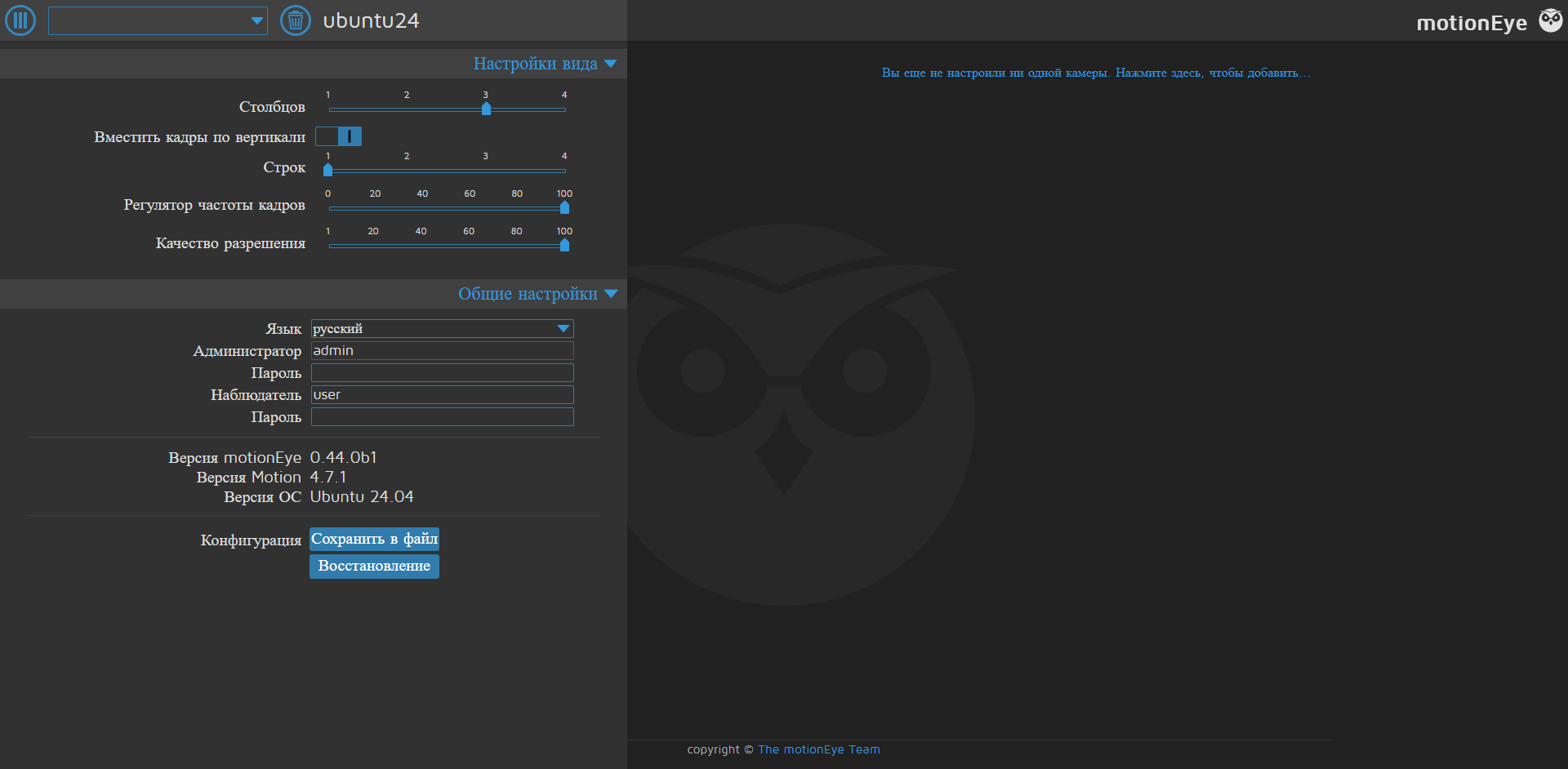This screenshot has width=1568, height=769.
Task: Collapse the Общие настройки section
Action: coord(610,294)
